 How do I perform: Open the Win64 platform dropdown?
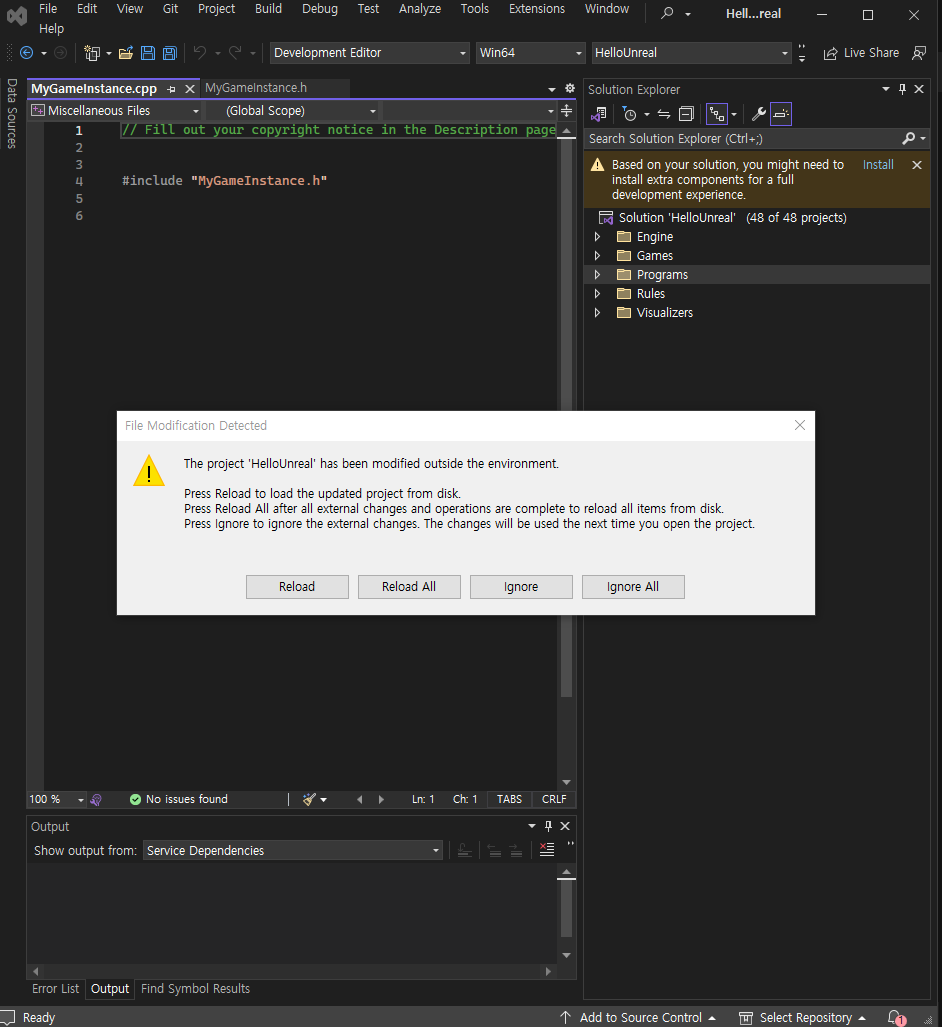(x=530, y=53)
